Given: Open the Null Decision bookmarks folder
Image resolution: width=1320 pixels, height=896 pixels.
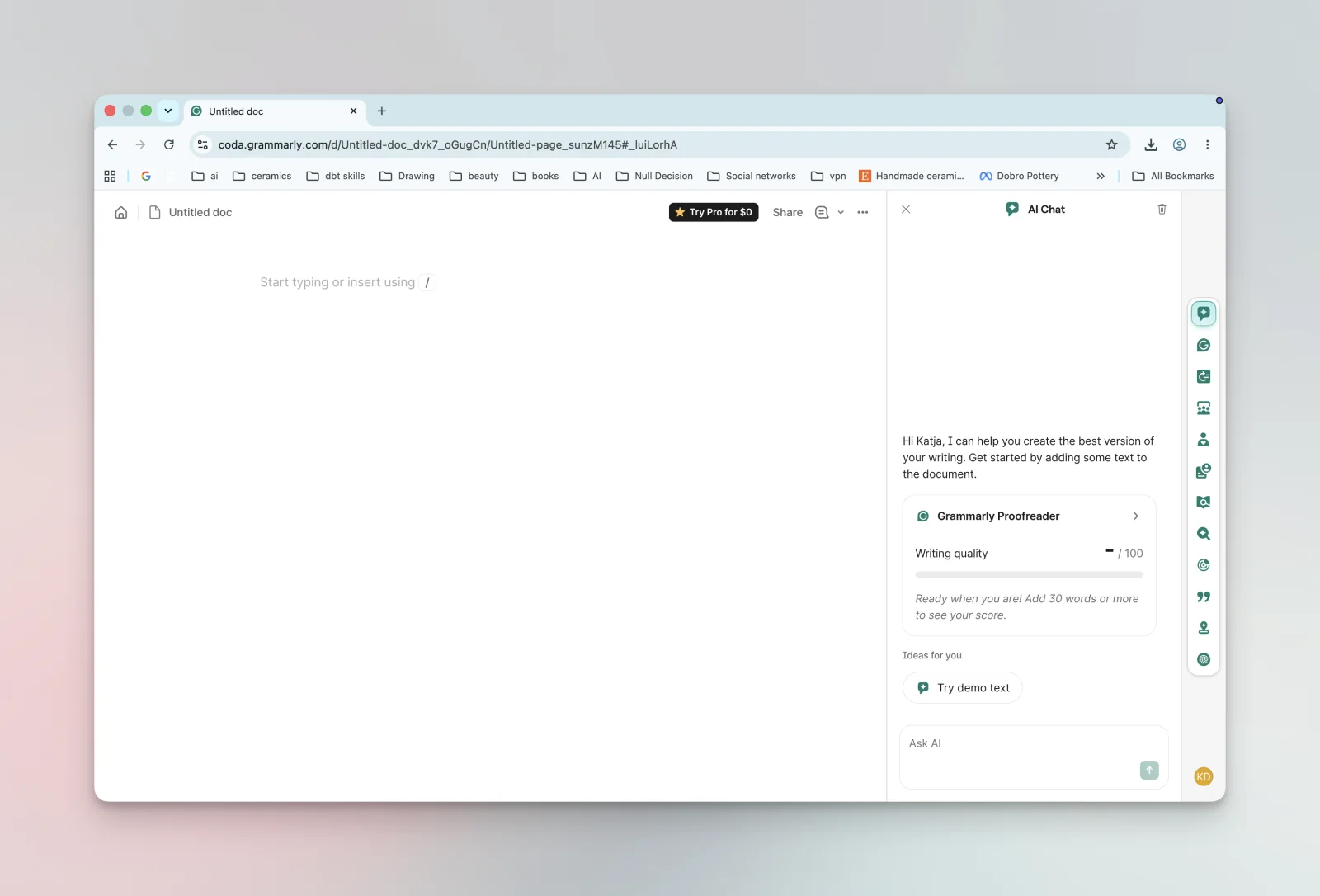Looking at the screenshot, I should pyautogui.click(x=654, y=177).
